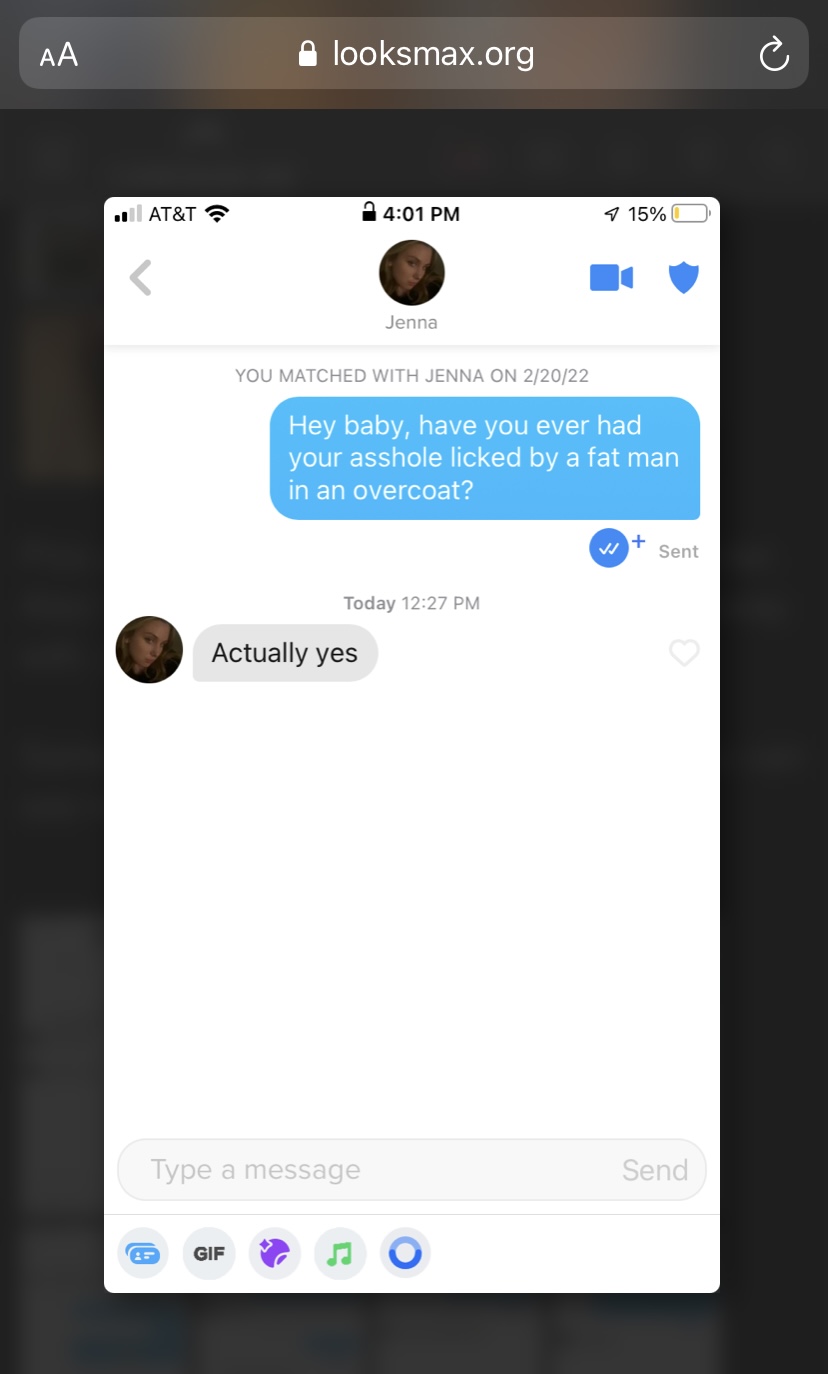Screen dimensions: 828x1374
Task: Tap the Safari reload page icon
Action: 774,54
